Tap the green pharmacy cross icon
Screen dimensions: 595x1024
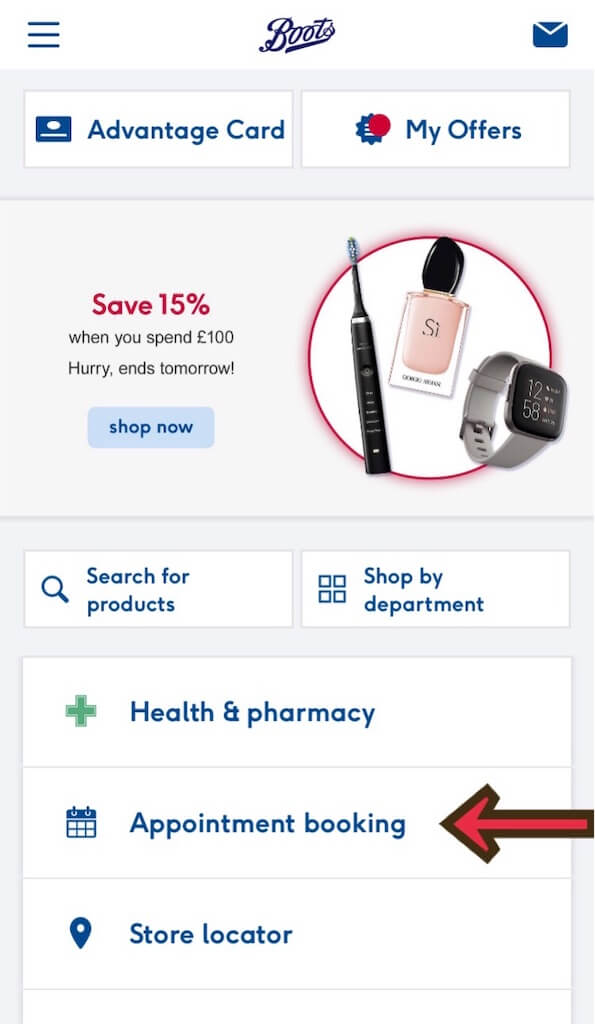tap(81, 712)
